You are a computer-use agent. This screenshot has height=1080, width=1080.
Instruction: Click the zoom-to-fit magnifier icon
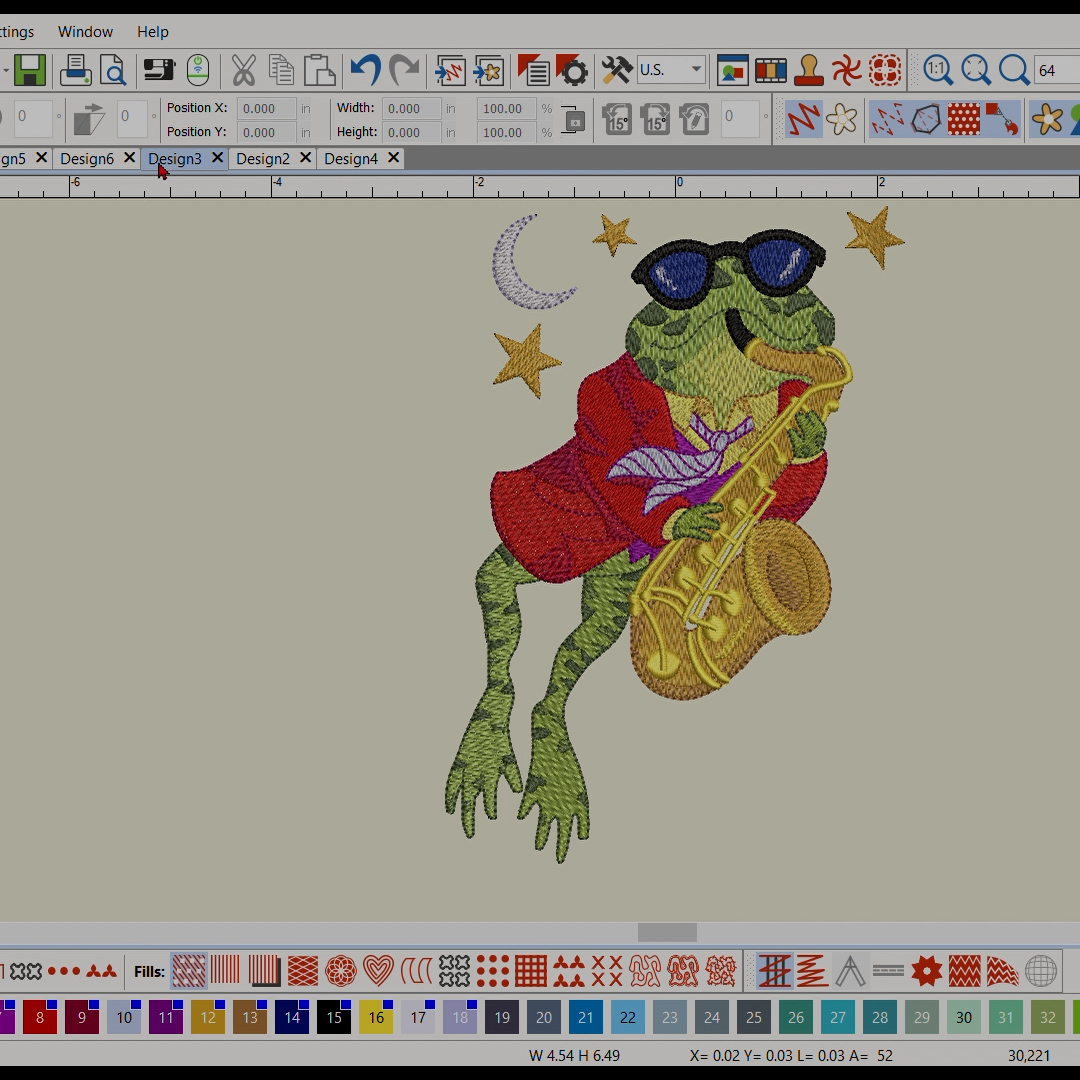click(976, 70)
